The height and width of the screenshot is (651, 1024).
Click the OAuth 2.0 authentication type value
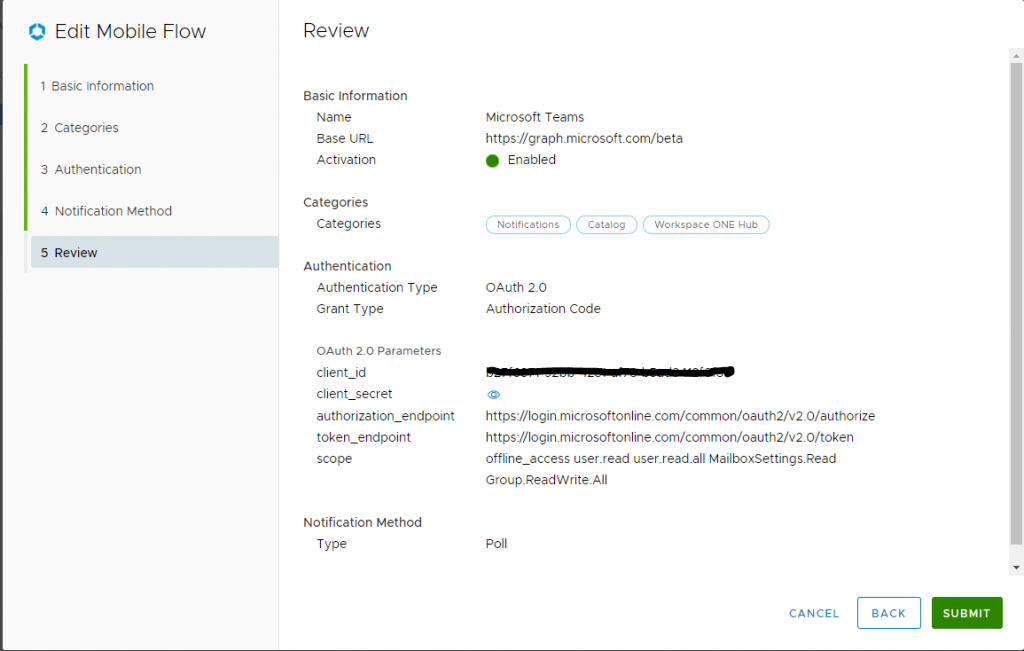coord(516,287)
